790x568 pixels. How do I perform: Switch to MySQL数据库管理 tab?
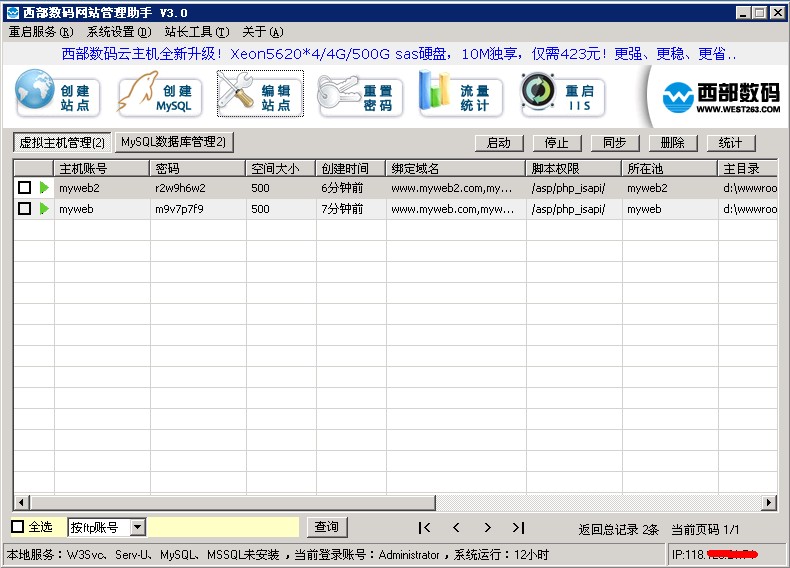click(174, 143)
